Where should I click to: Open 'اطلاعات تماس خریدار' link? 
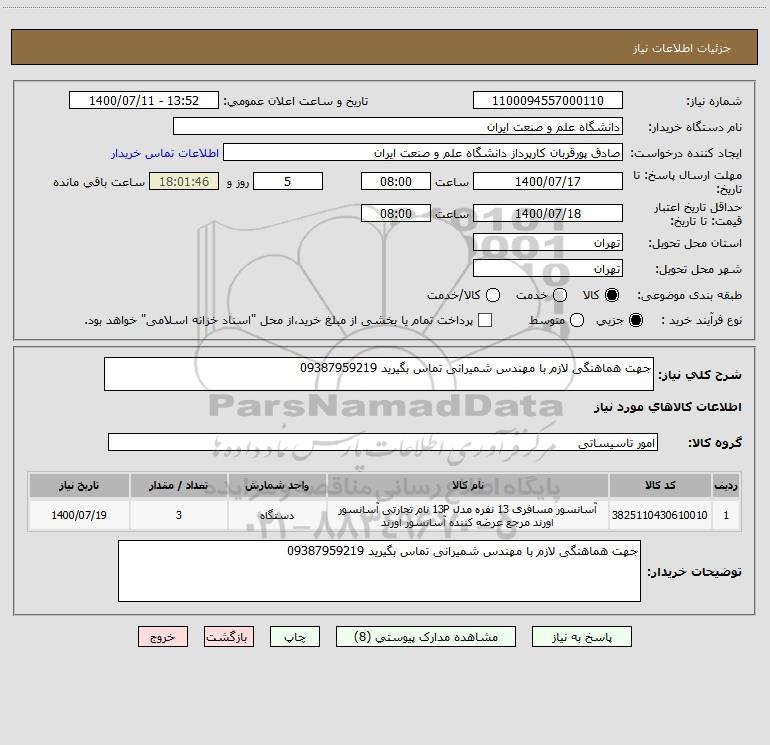165,153
